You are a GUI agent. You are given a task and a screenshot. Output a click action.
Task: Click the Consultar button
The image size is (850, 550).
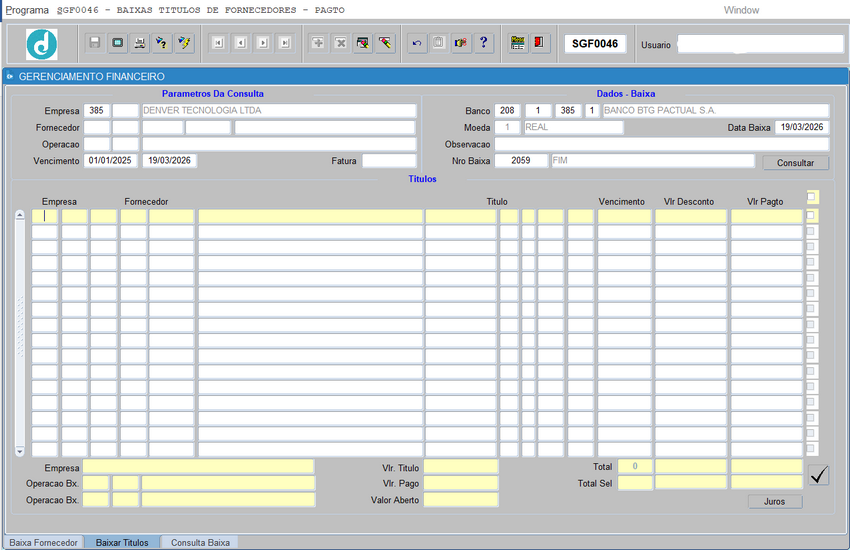pos(795,163)
